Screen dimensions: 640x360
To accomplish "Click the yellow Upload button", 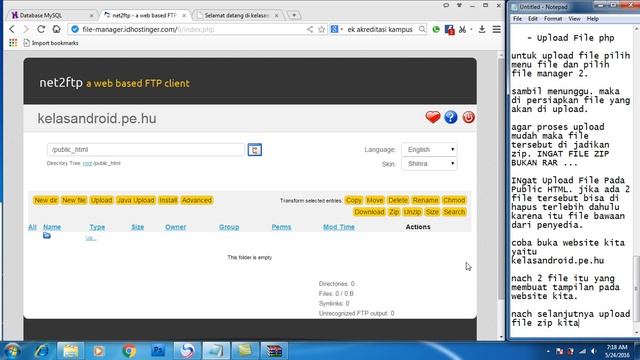I will point(101,200).
